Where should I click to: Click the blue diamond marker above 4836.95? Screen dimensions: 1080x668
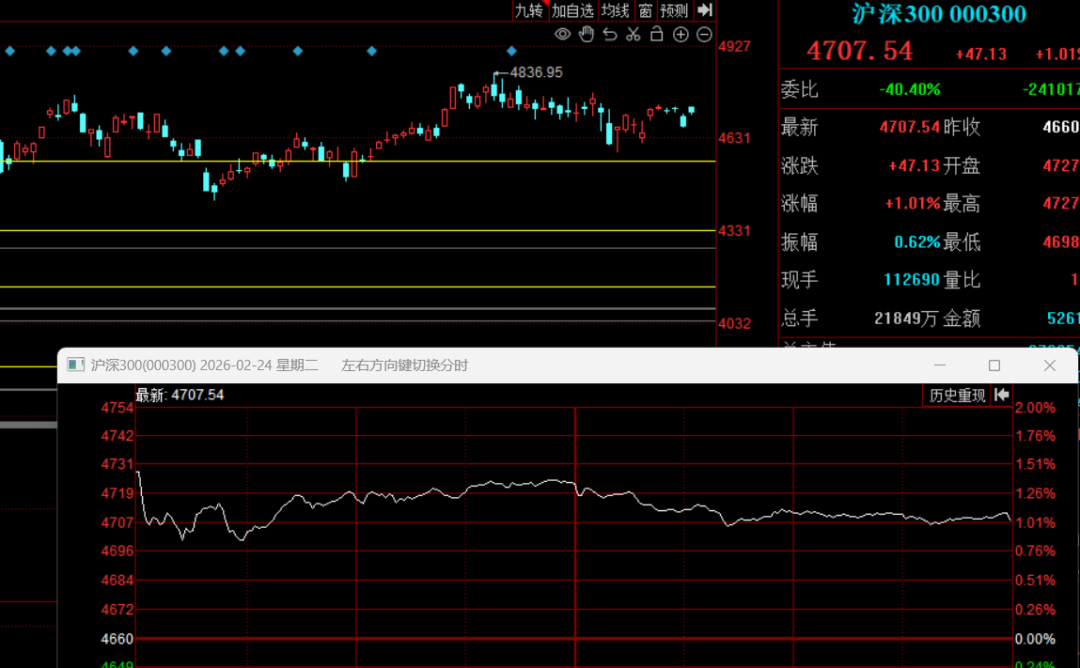click(511, 51)
